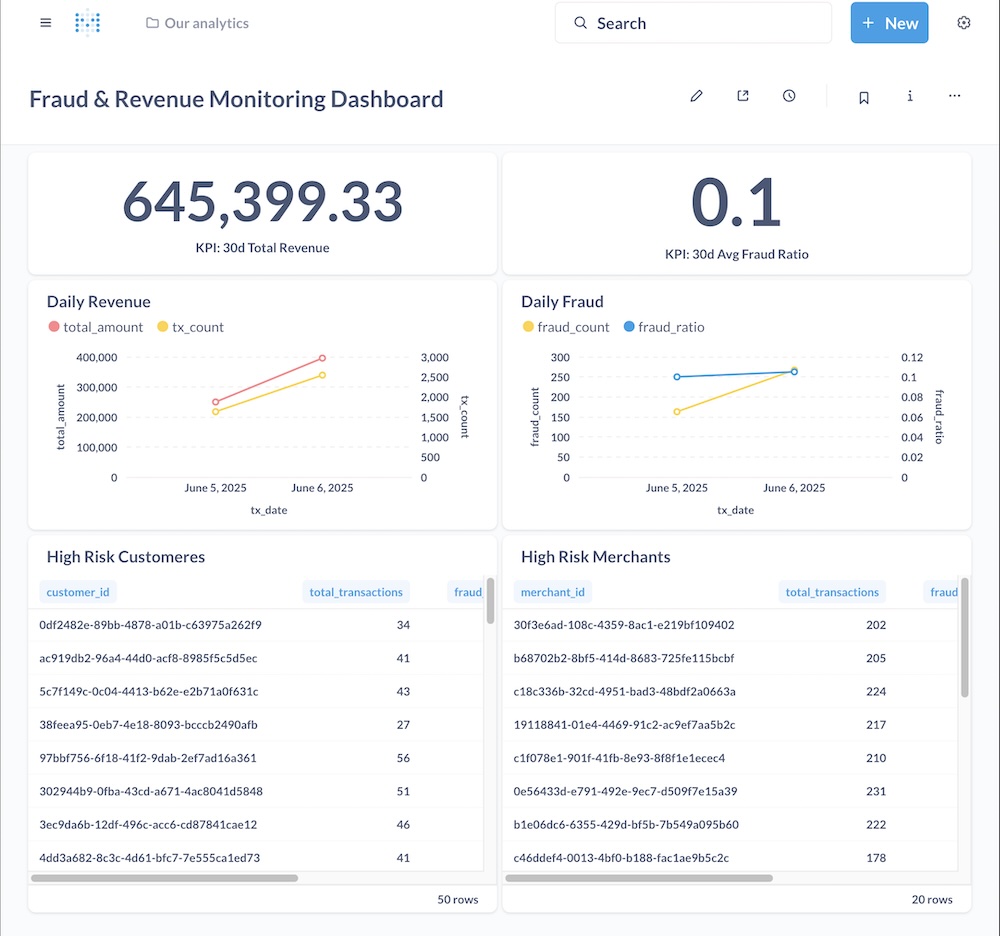Edit the dashboard using the pencil icon
This screenshot has width=1000, height=936.
point(697,95)
